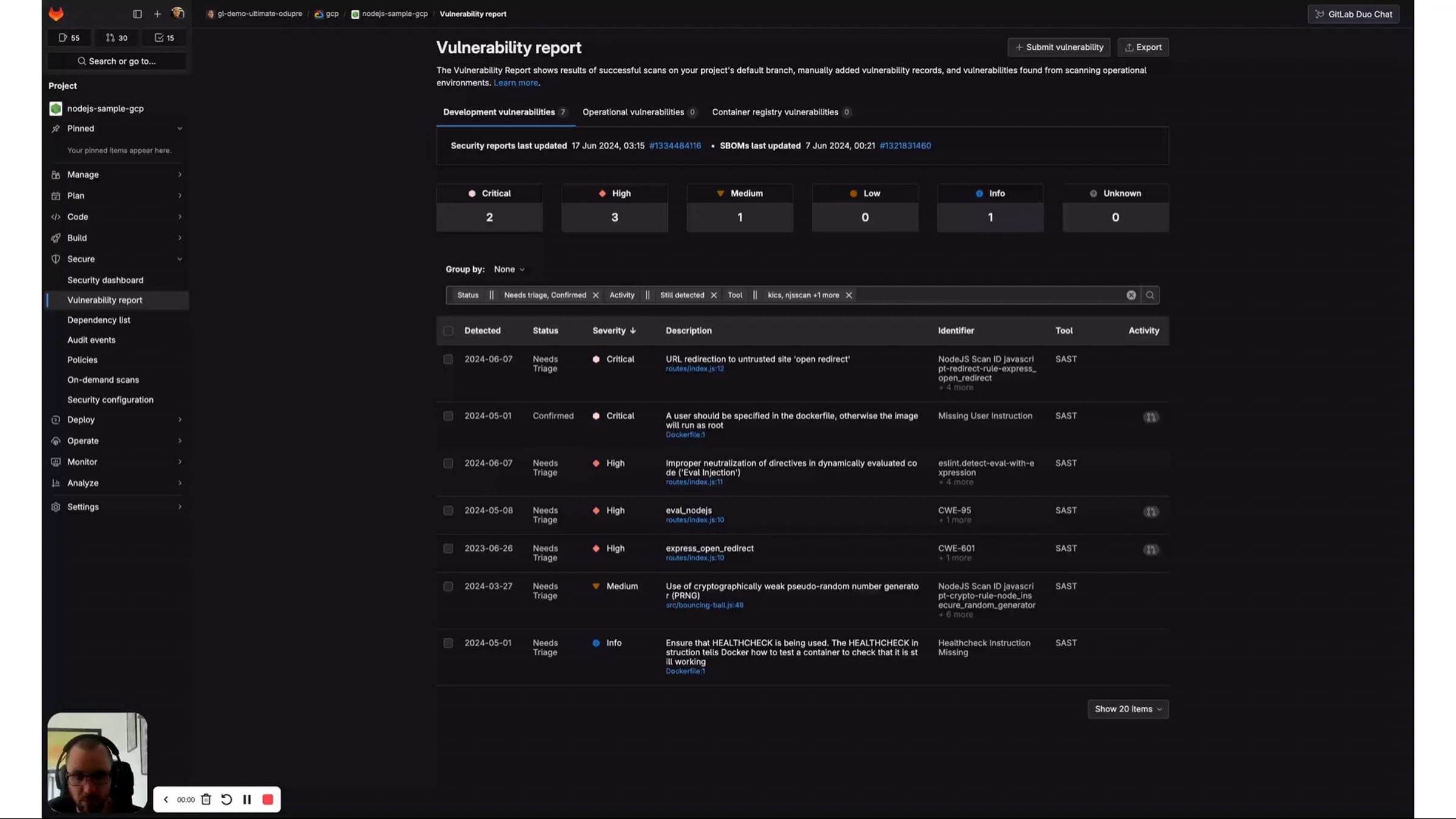1456x819 pixels.
Task: Open Dependency list in Secure menu
Action: point(99,320)
